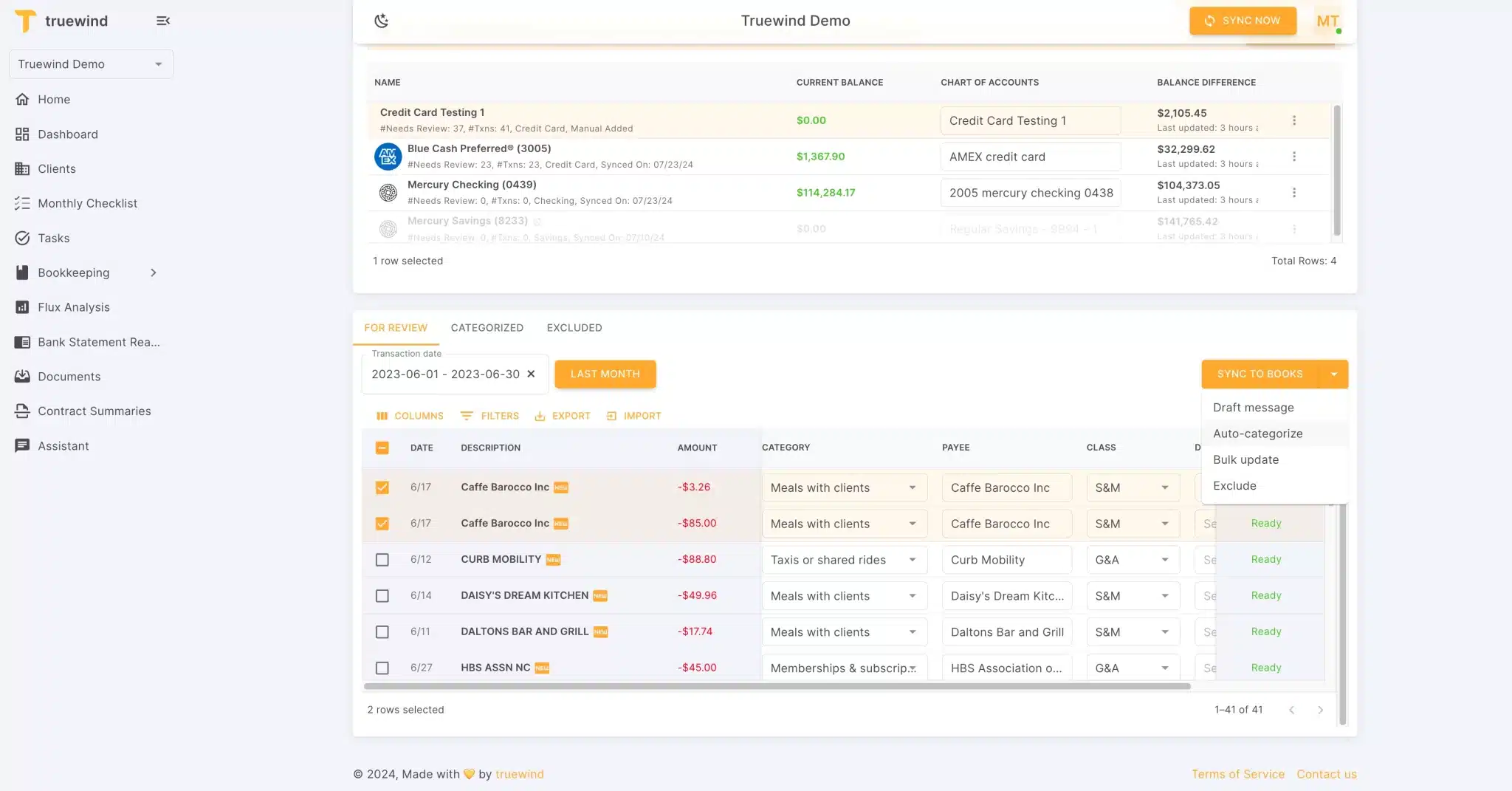Open Flux Analysis from sidebar
Screen dimensions: 1512x791
[x=73, y=307]
